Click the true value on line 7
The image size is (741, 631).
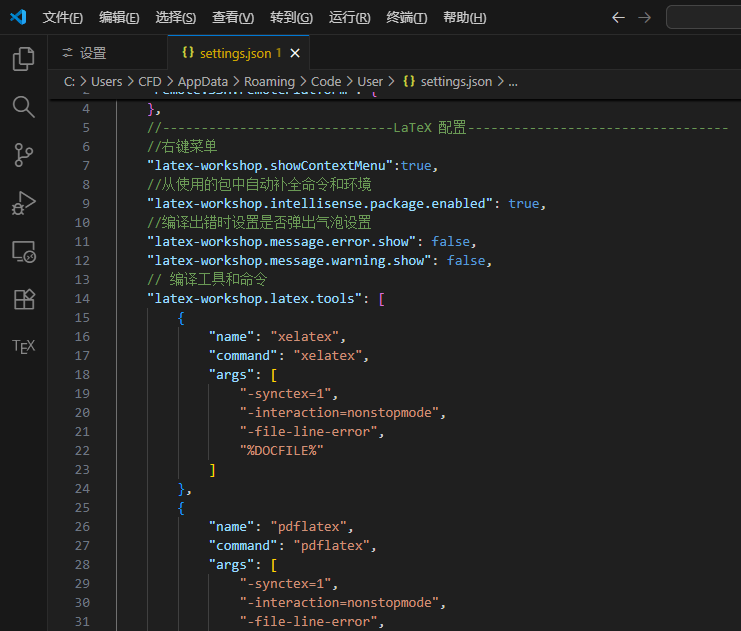click(416, 165)
